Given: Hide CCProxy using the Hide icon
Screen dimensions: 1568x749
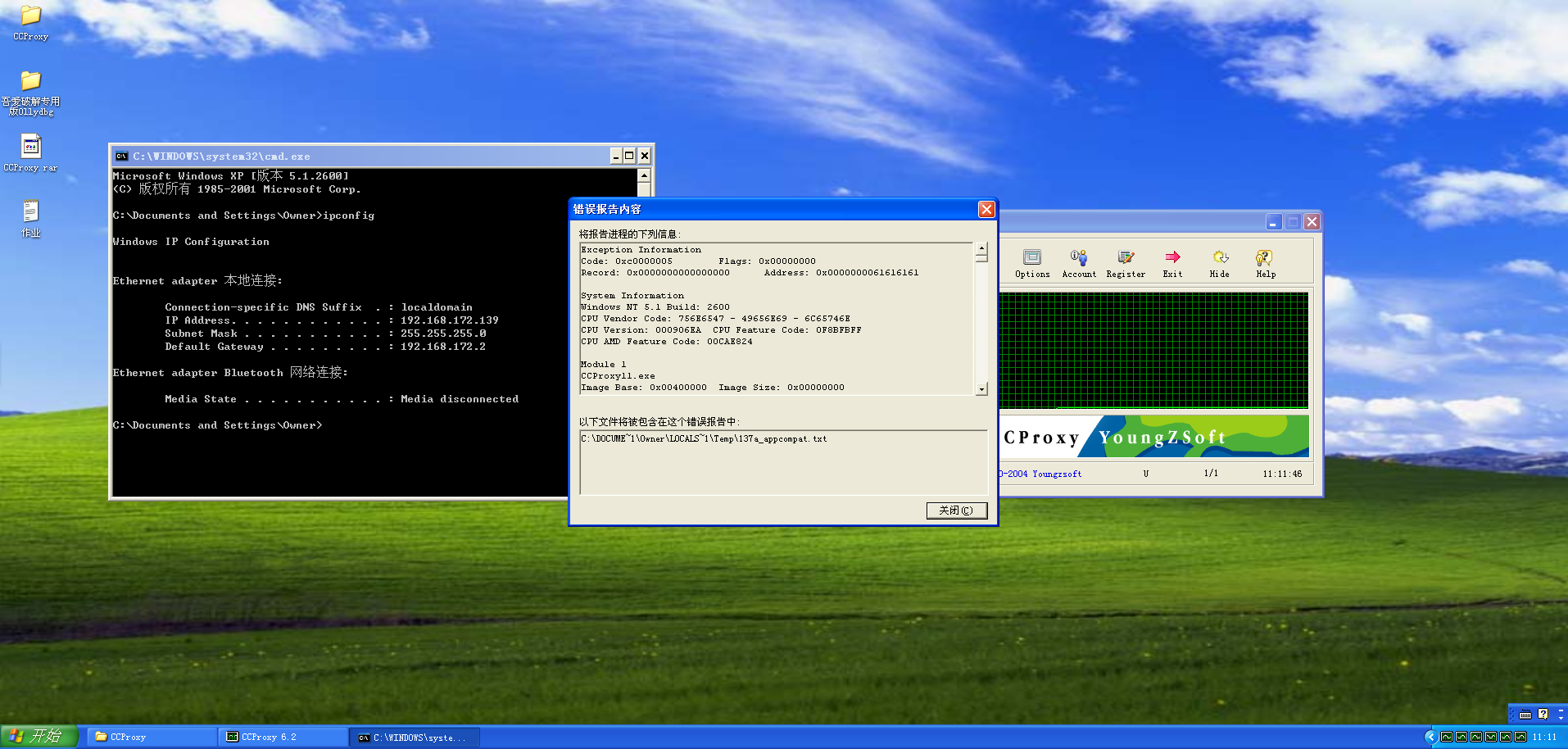Looking at the screenshot, I should click(1220, 264).
